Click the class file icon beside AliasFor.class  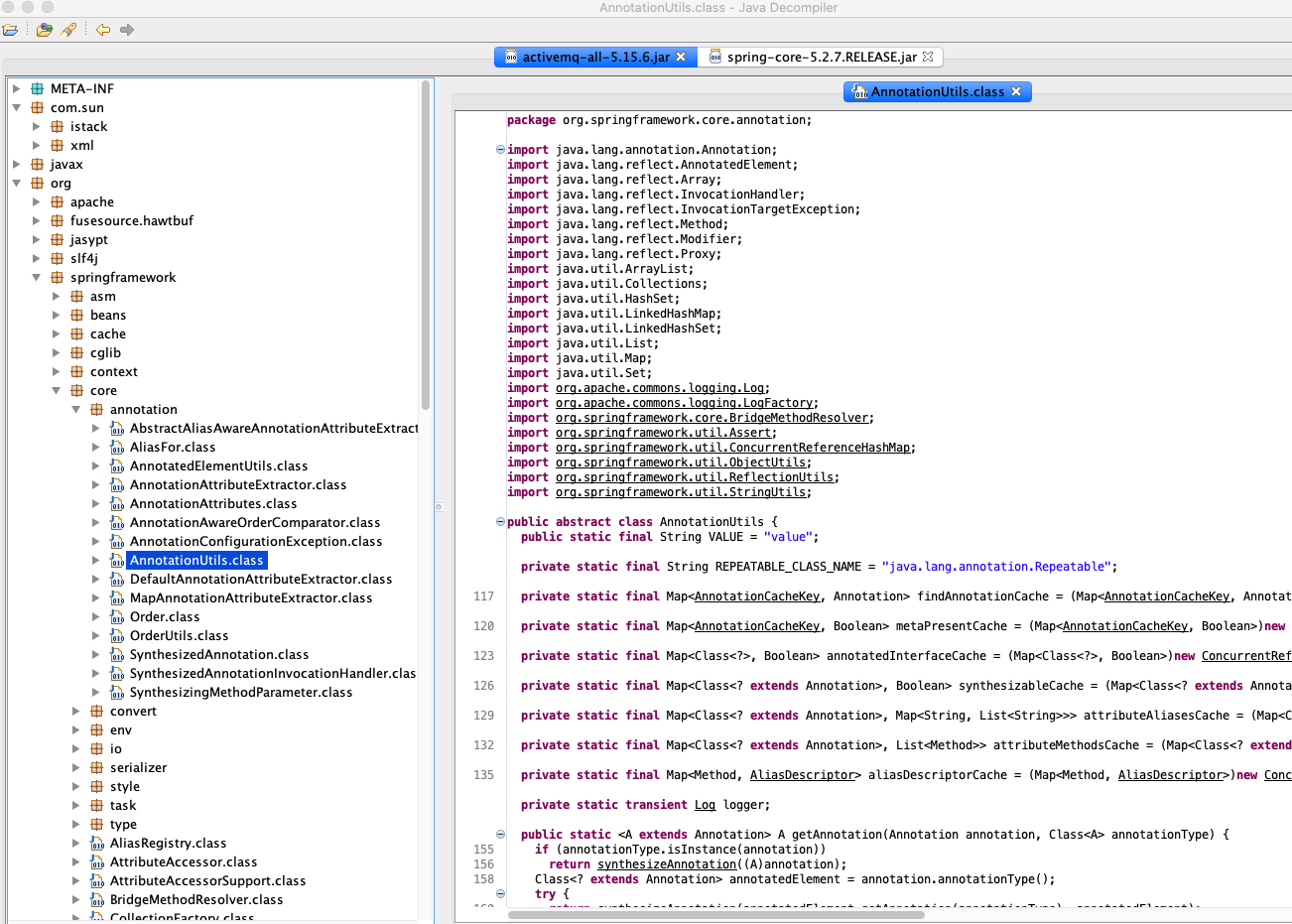click(117, 447)
